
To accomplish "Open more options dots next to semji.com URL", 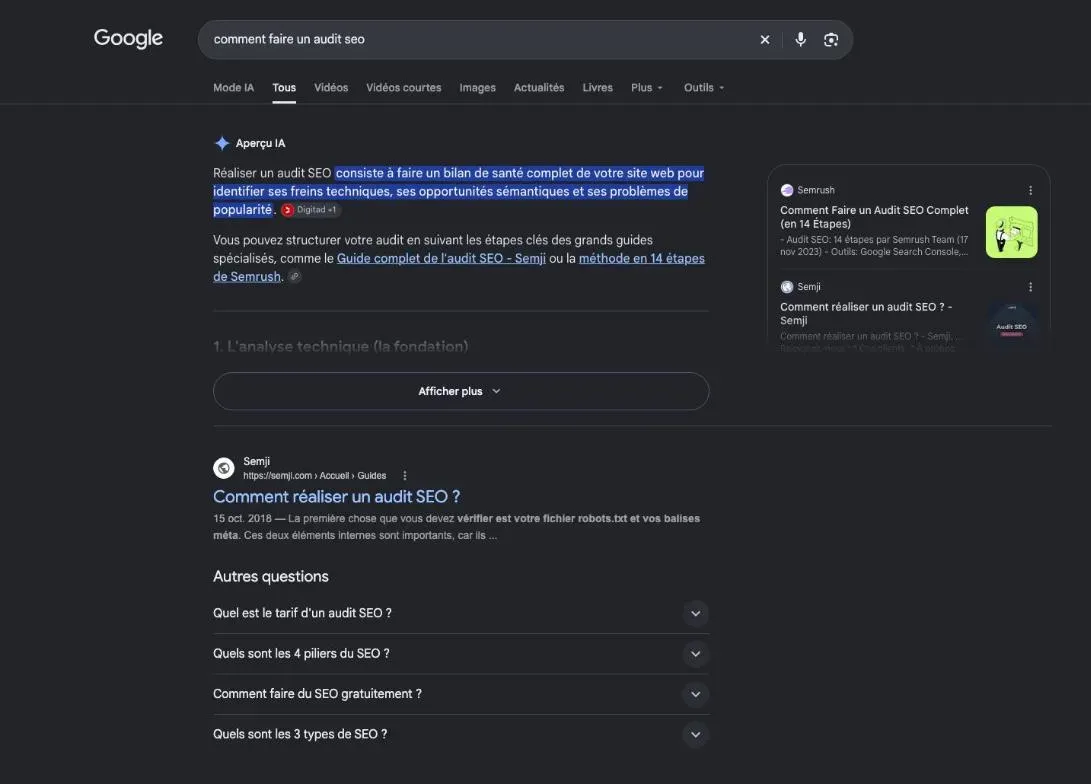I will (x=405, y=476).
